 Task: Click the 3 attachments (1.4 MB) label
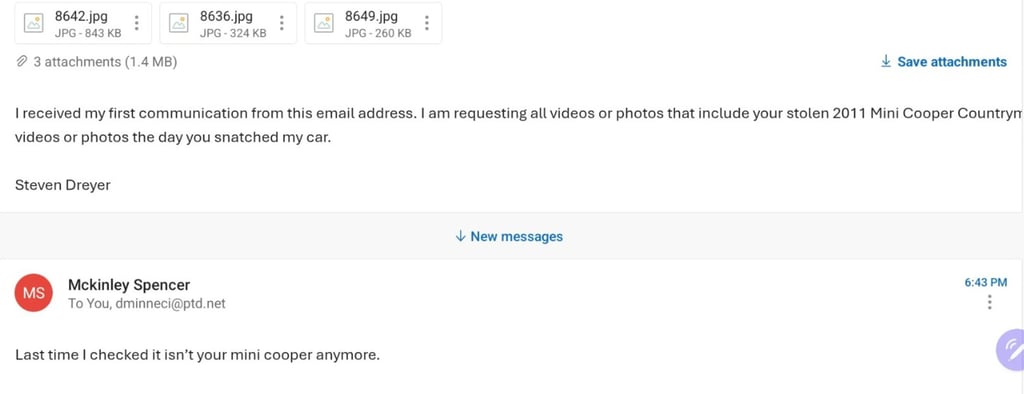tap(105, 62)
